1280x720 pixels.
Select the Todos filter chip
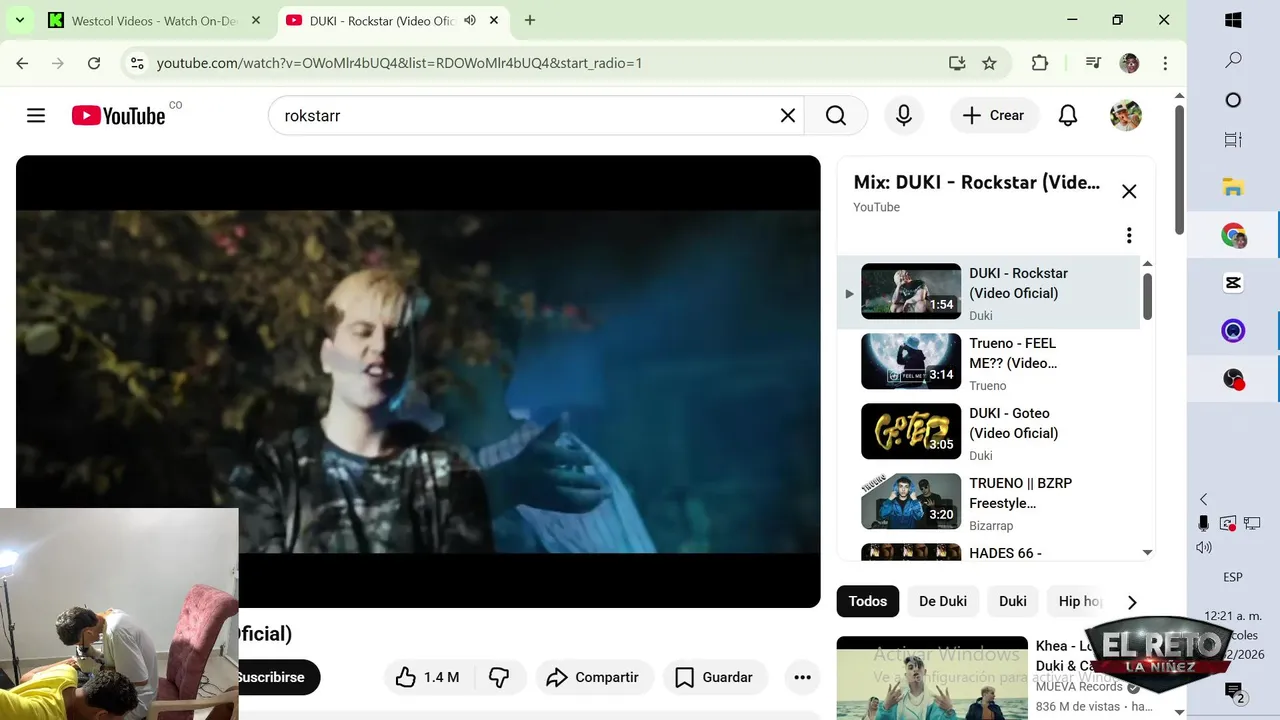click(868, 601)
